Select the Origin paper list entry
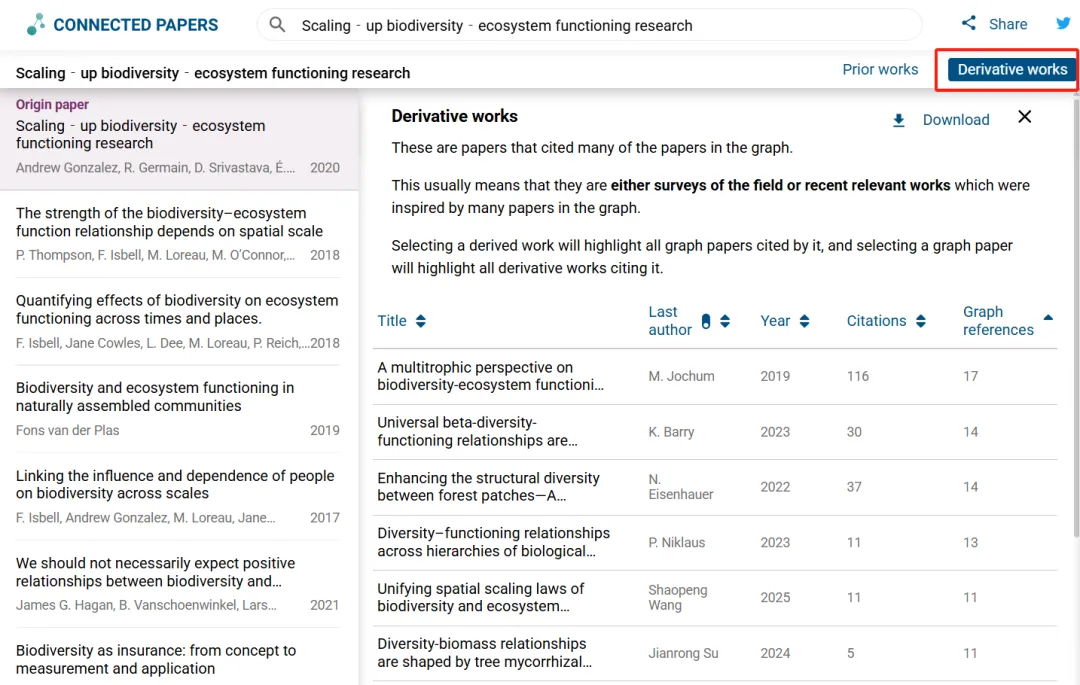Image resolution: width=1080 pixels, height=685 pixels. pos(178,138)
